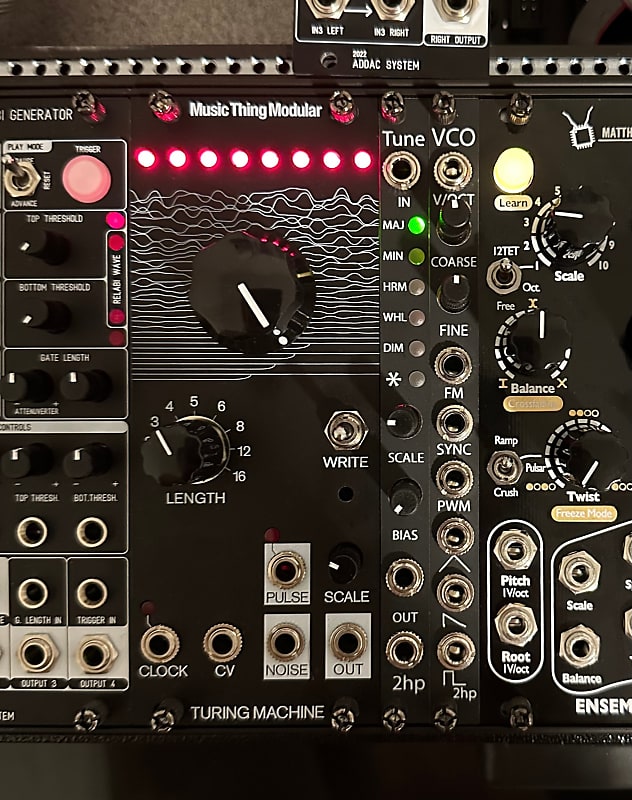632x800 pixels.
Task: Turn the large Turing Machine probability knob
Action: (x=252, y=293)
